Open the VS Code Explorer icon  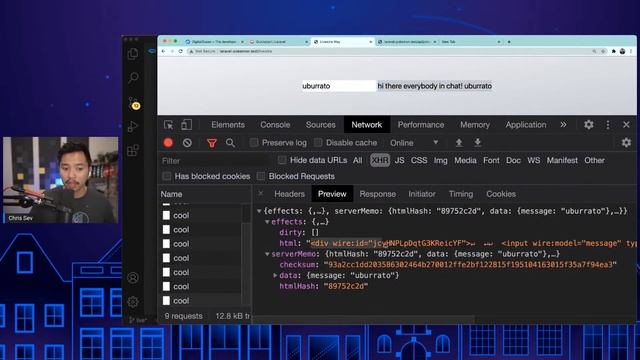pos(133,54)
